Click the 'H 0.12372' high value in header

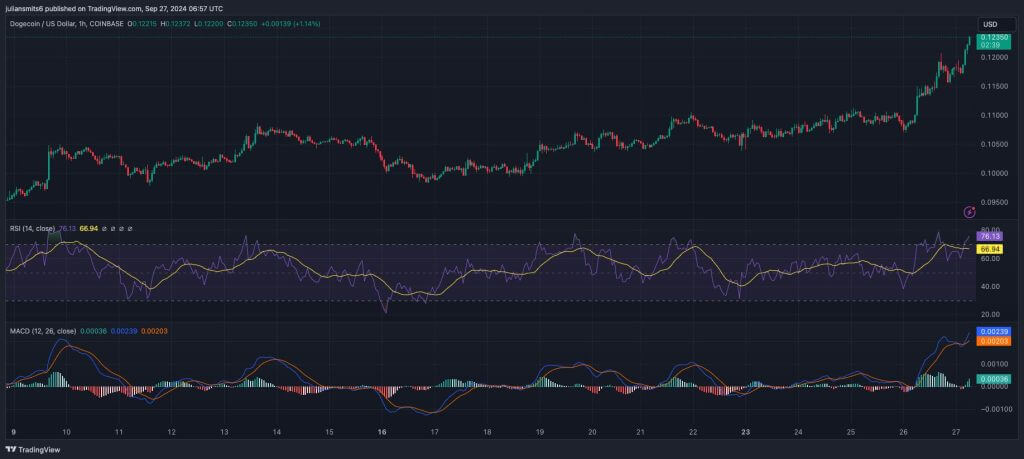coord(175,24)
